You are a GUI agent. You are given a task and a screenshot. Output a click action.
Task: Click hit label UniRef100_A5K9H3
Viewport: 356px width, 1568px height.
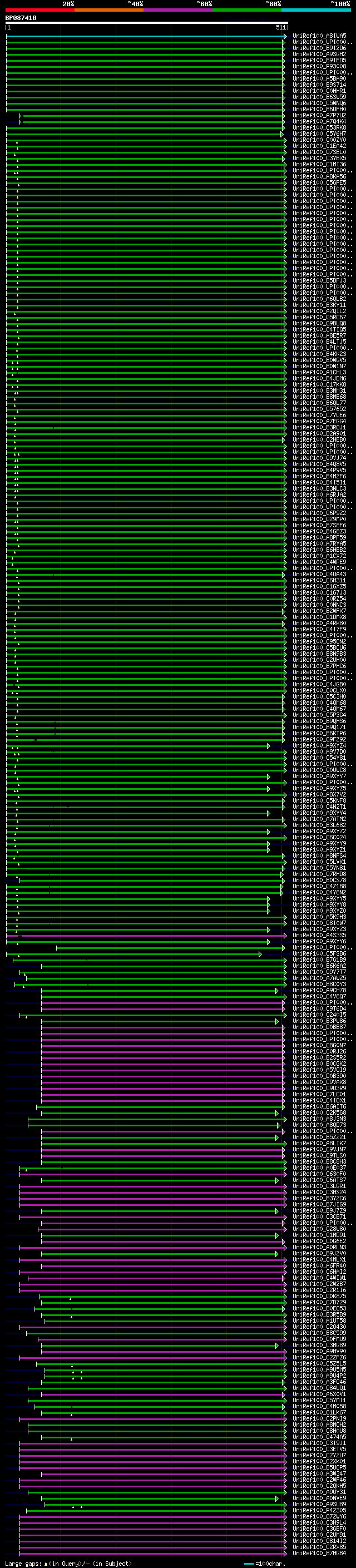point(319,917)
